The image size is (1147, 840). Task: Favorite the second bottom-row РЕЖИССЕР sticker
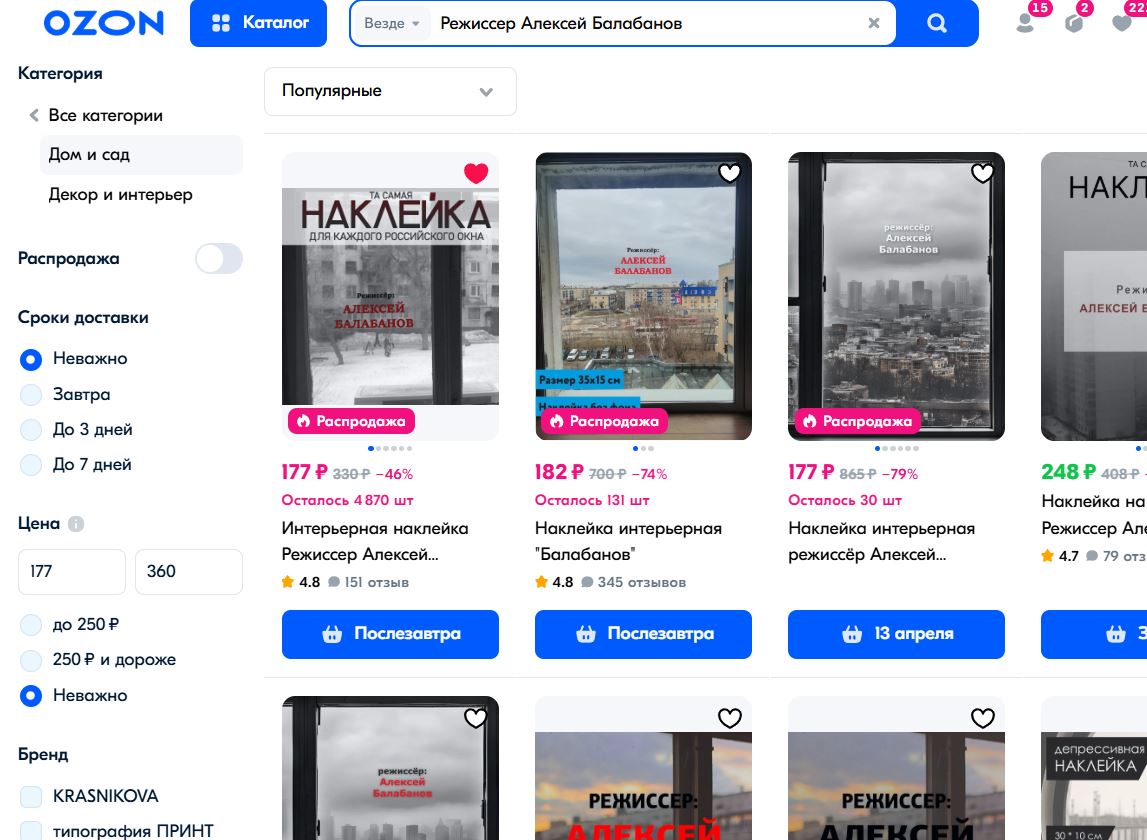pos(729,719)
